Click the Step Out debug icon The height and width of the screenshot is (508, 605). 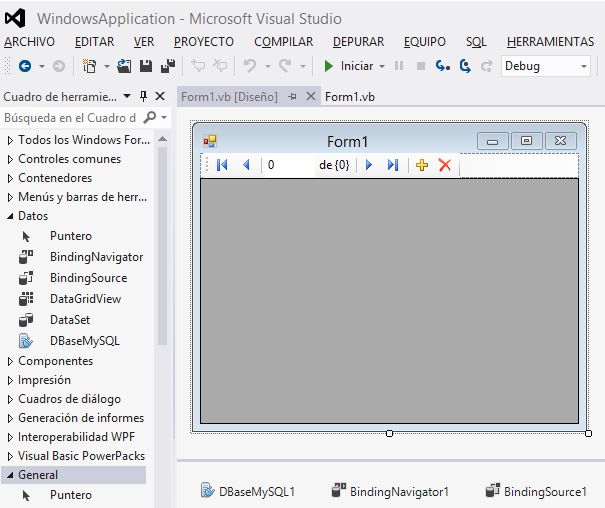(487, 66)
